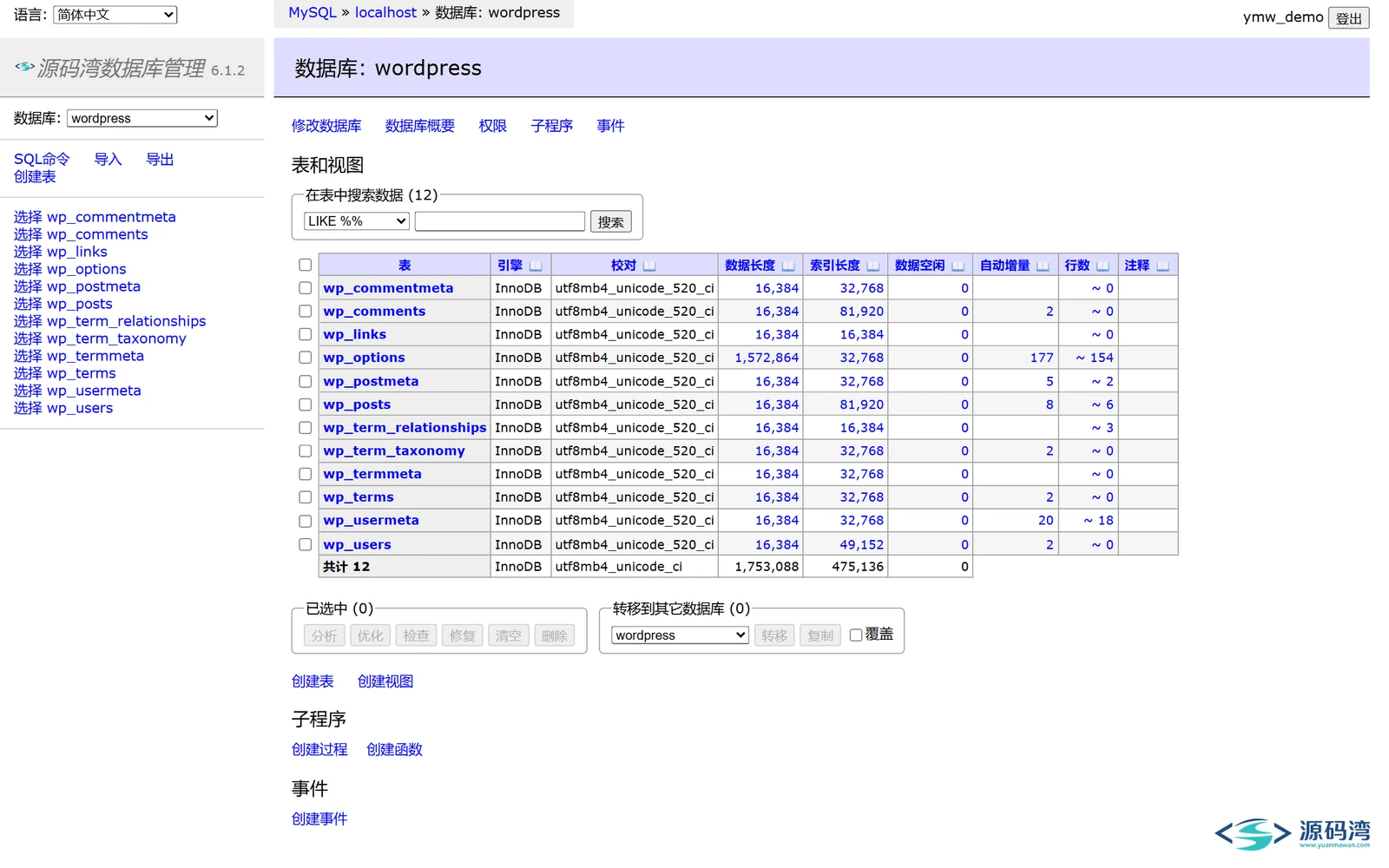Open help icon next to 引擎 column
The height and width of the screenshot is (868, 1389).
[536, 266]
